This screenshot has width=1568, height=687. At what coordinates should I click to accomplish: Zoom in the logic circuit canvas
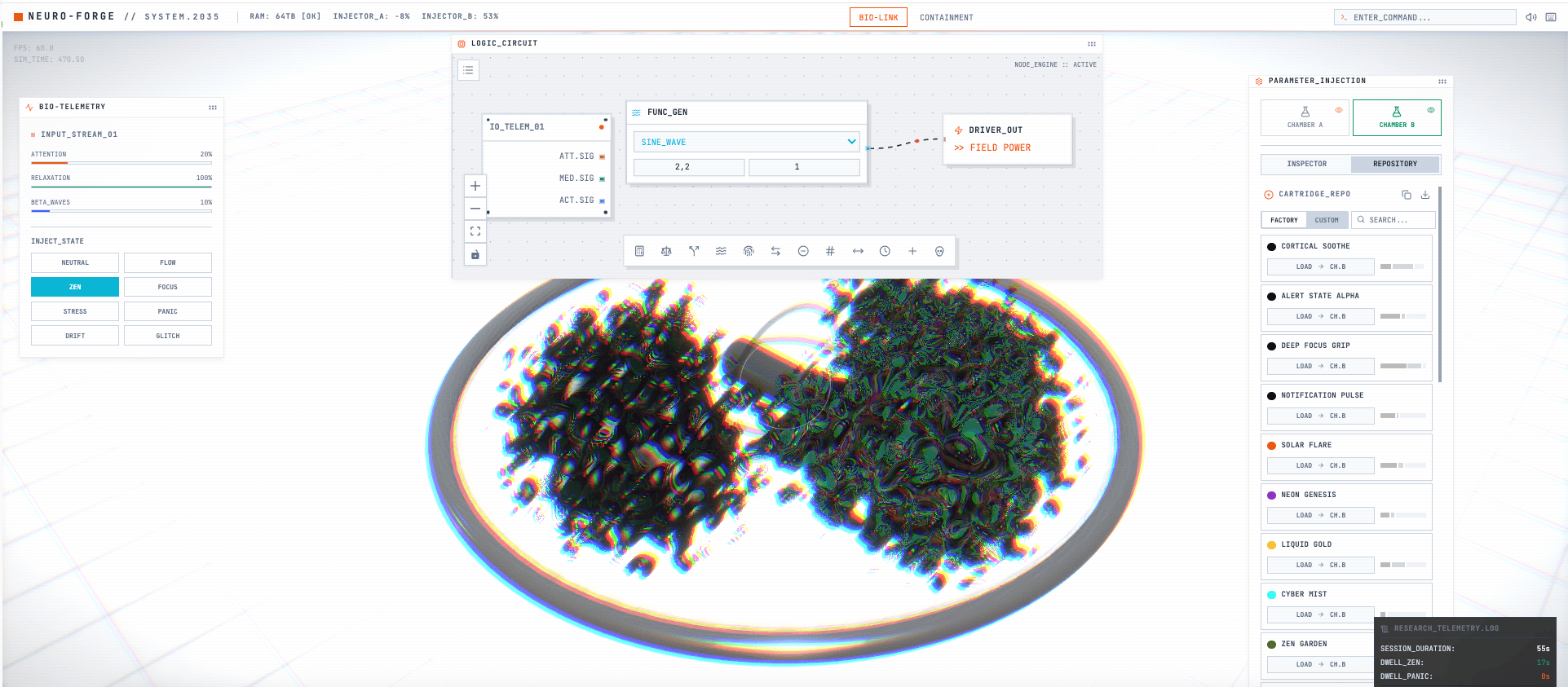[x=475, y=186]
